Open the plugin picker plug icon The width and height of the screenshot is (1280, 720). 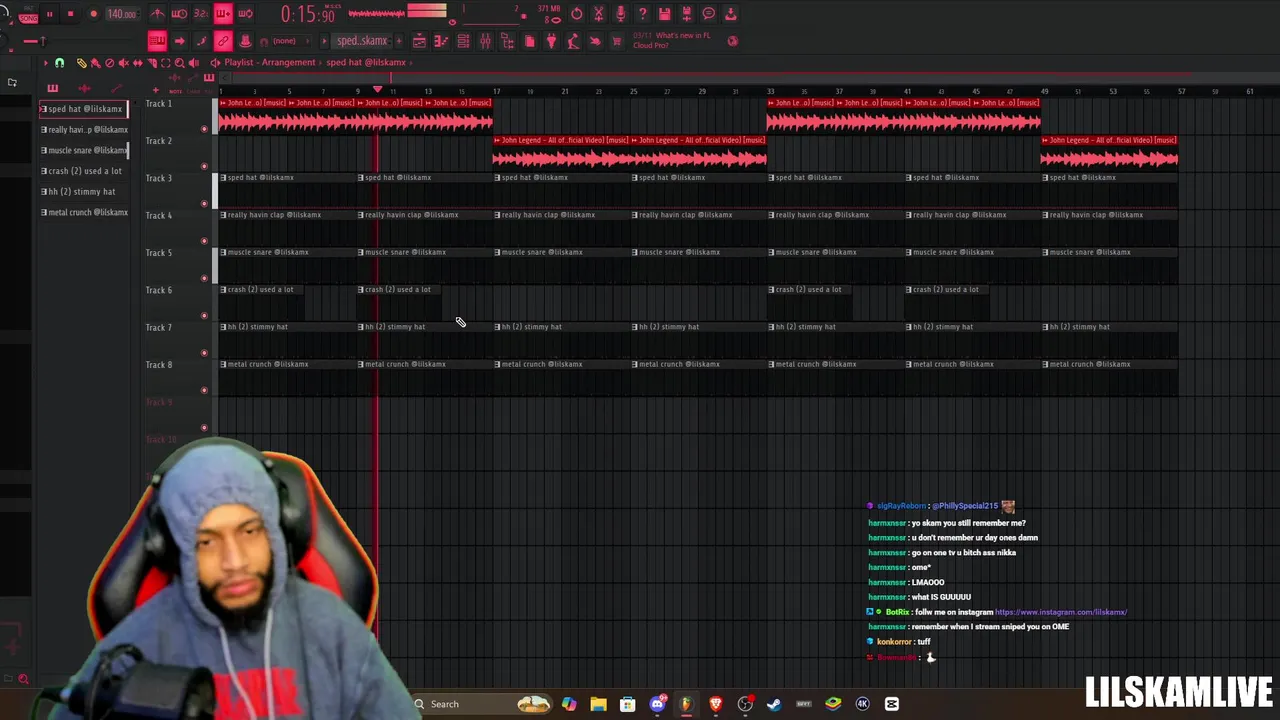click(551, 41)
